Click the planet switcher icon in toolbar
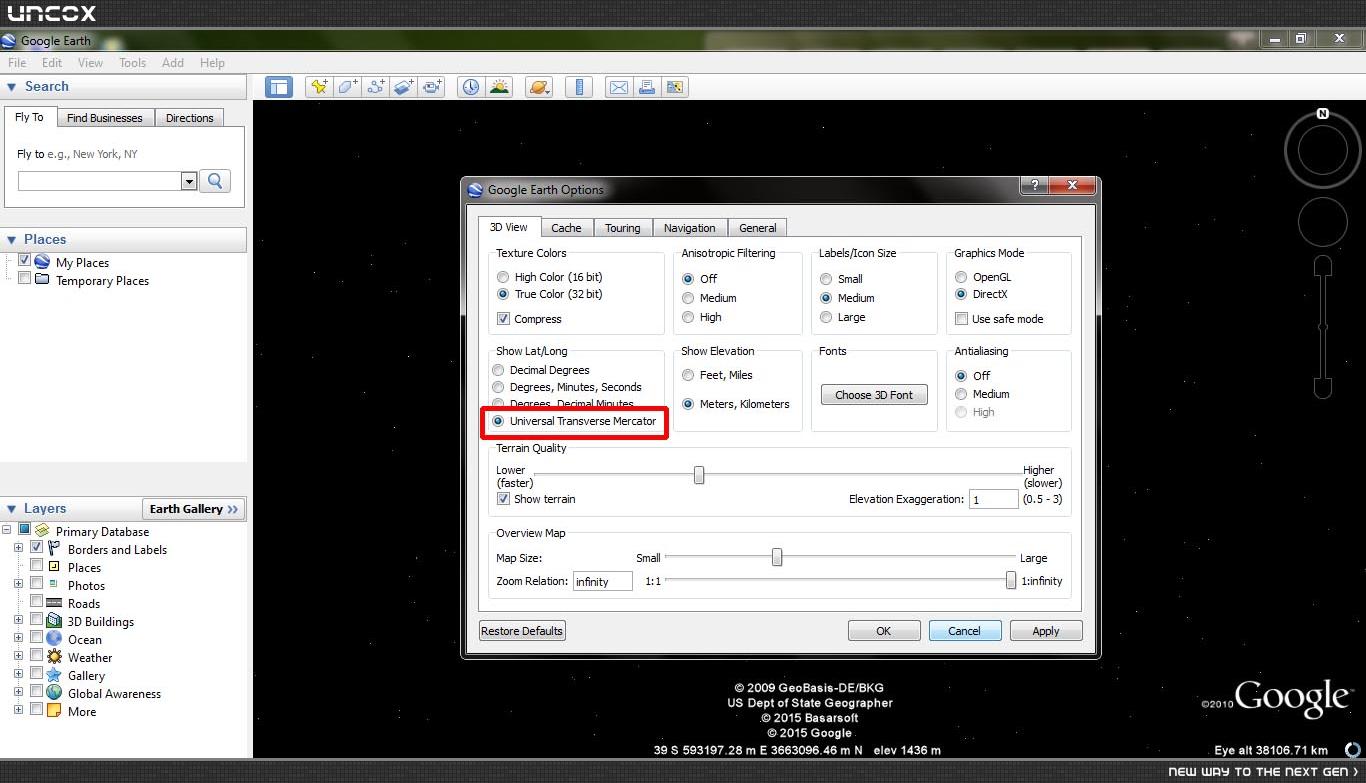The image size is (1366, 783). pos(538,87)
